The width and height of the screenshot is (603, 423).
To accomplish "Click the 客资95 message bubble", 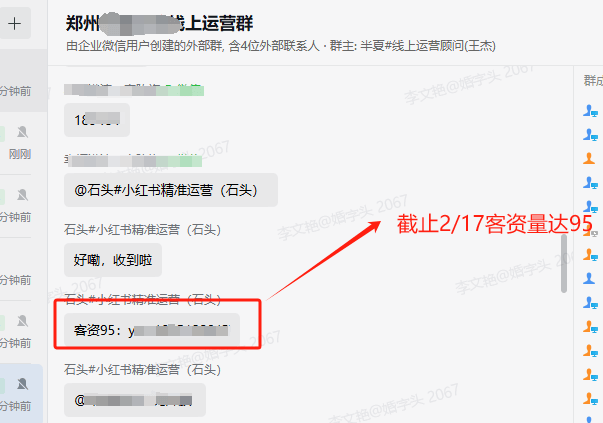I will 152,330.
